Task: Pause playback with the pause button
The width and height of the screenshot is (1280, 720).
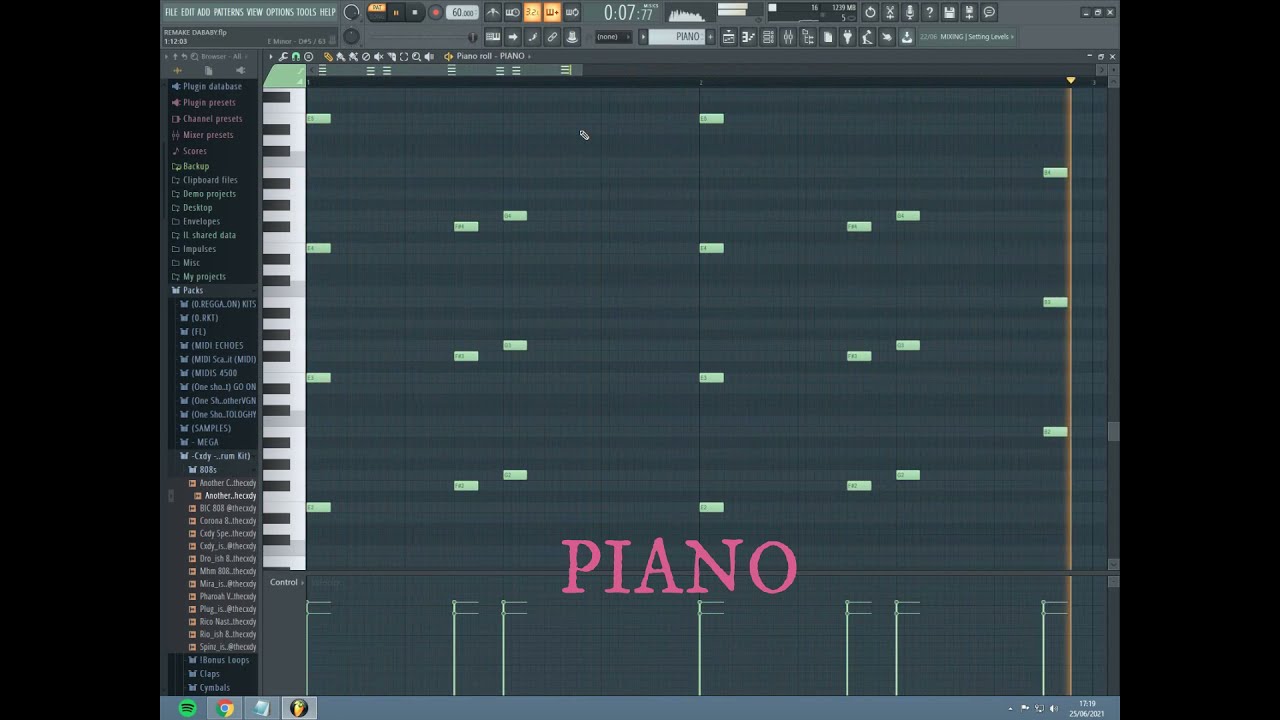Action: pos(396,12)
